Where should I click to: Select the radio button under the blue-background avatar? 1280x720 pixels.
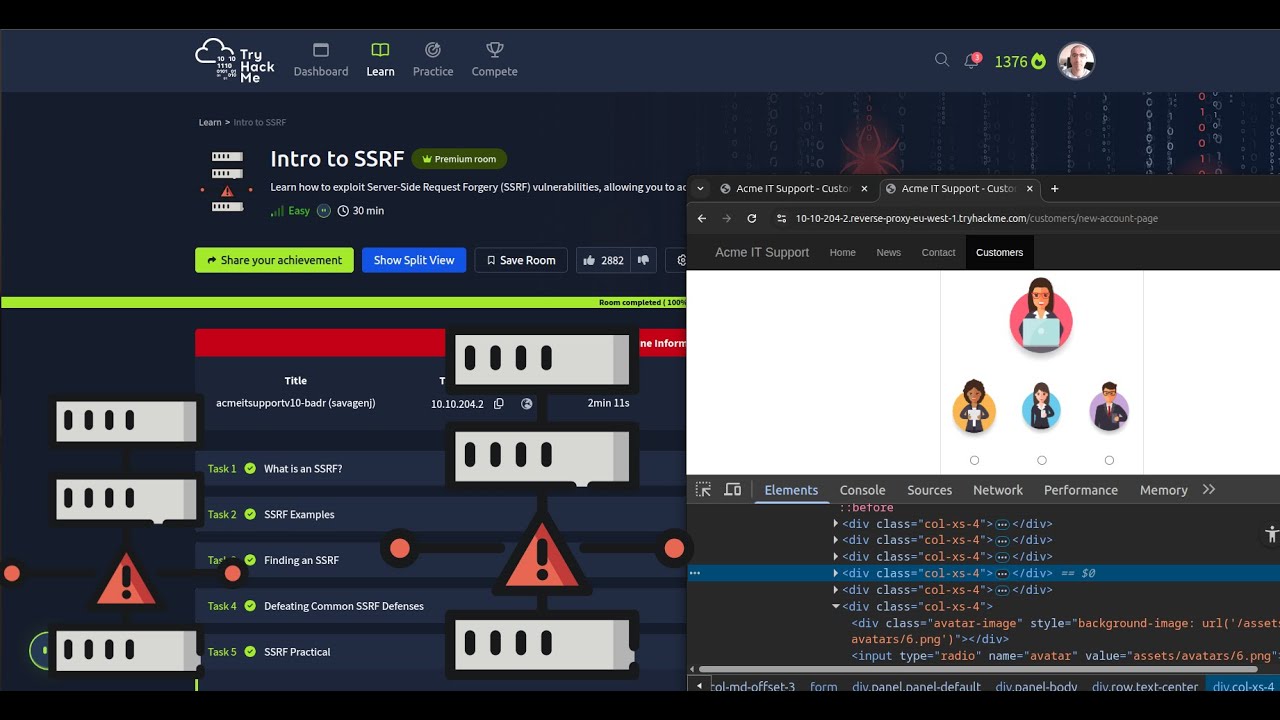[1041, 460]
